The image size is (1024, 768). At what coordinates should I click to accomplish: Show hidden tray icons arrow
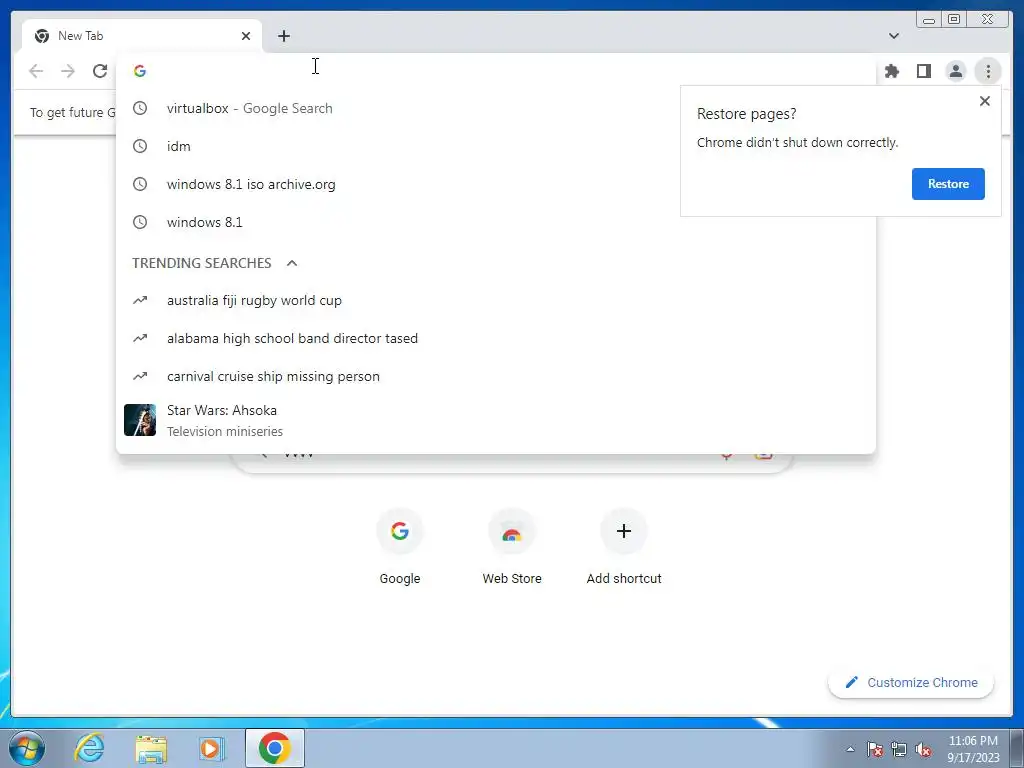850,749
